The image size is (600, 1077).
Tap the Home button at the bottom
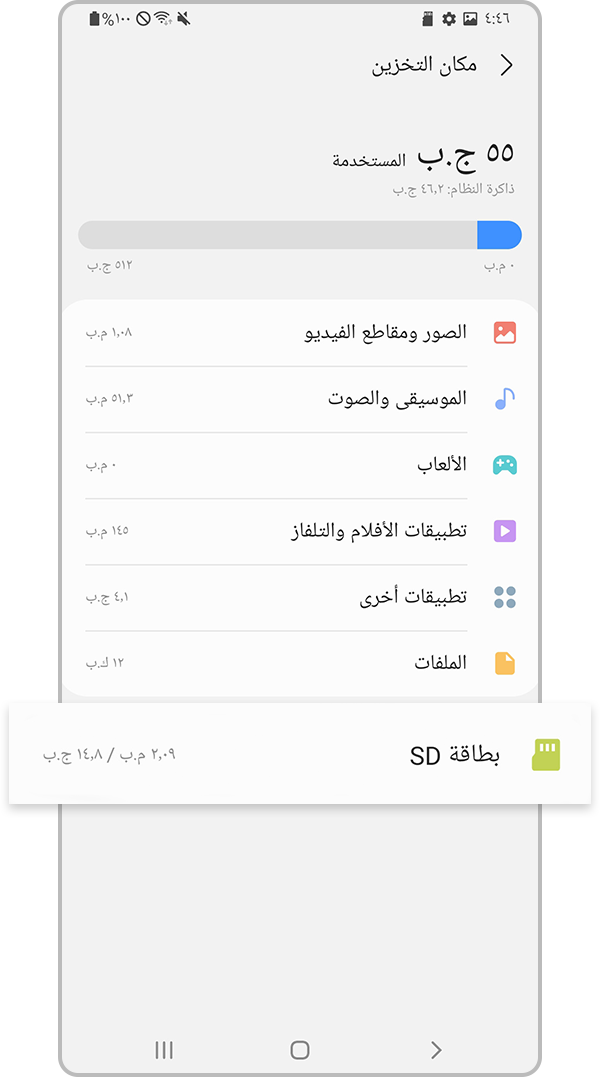coord(299,1050)
